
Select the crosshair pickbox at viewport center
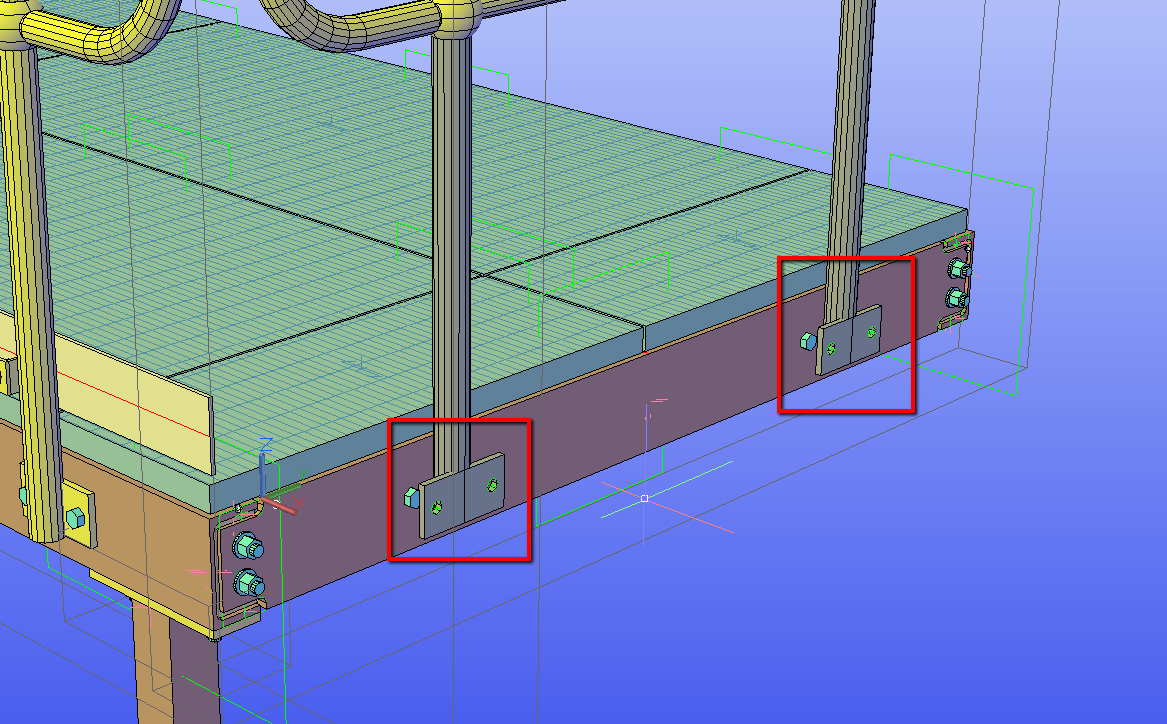(644, 498)
